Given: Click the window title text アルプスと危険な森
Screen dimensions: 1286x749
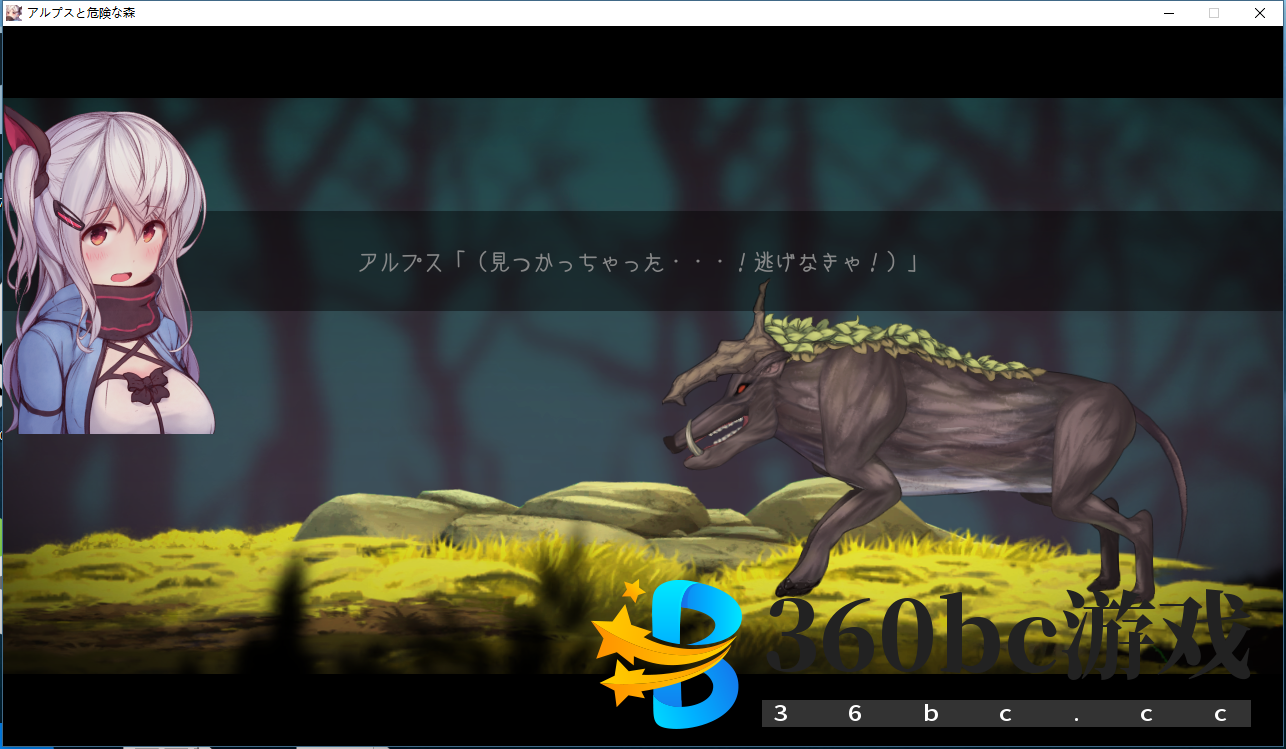Looking at the screenshot, I should tap(83, 13).
